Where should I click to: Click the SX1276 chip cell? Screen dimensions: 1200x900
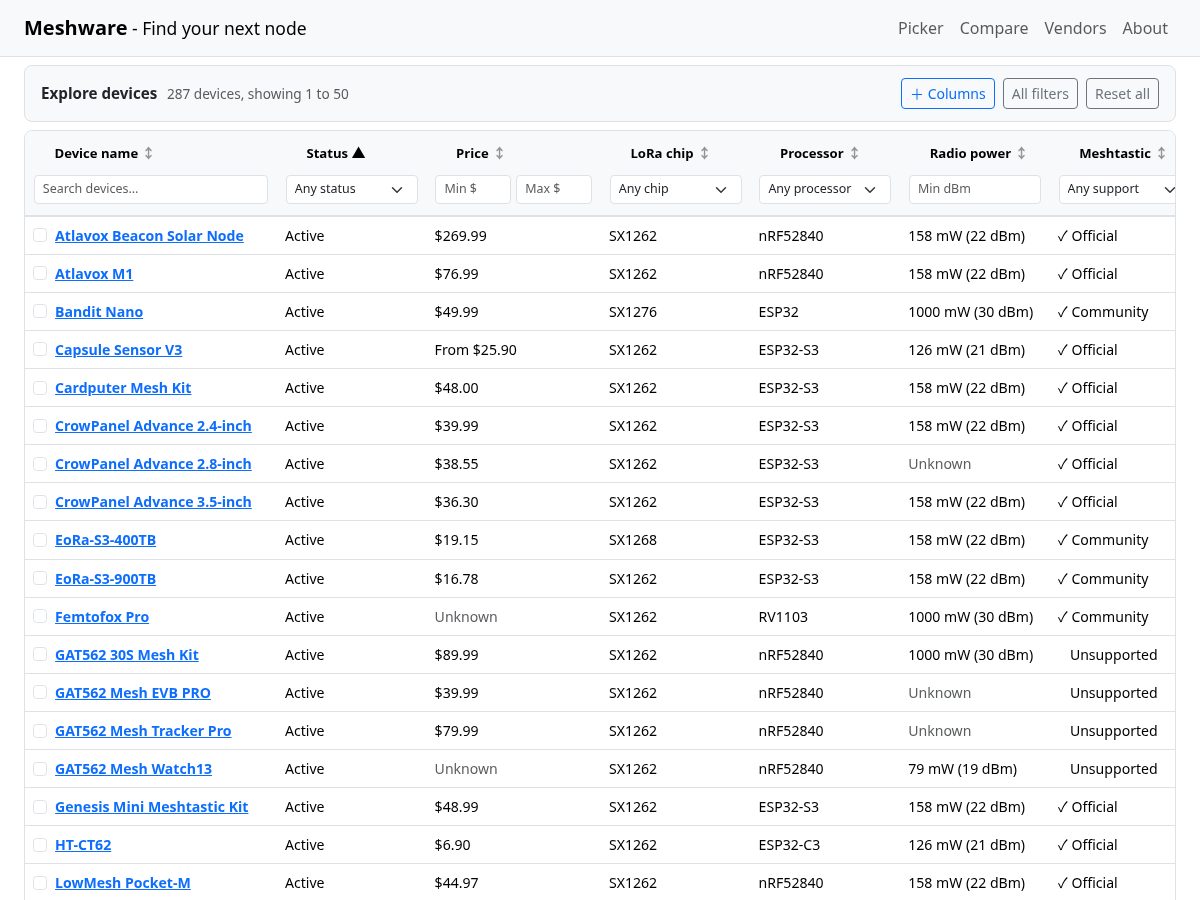pyautogui.click(x=633, y=312)
